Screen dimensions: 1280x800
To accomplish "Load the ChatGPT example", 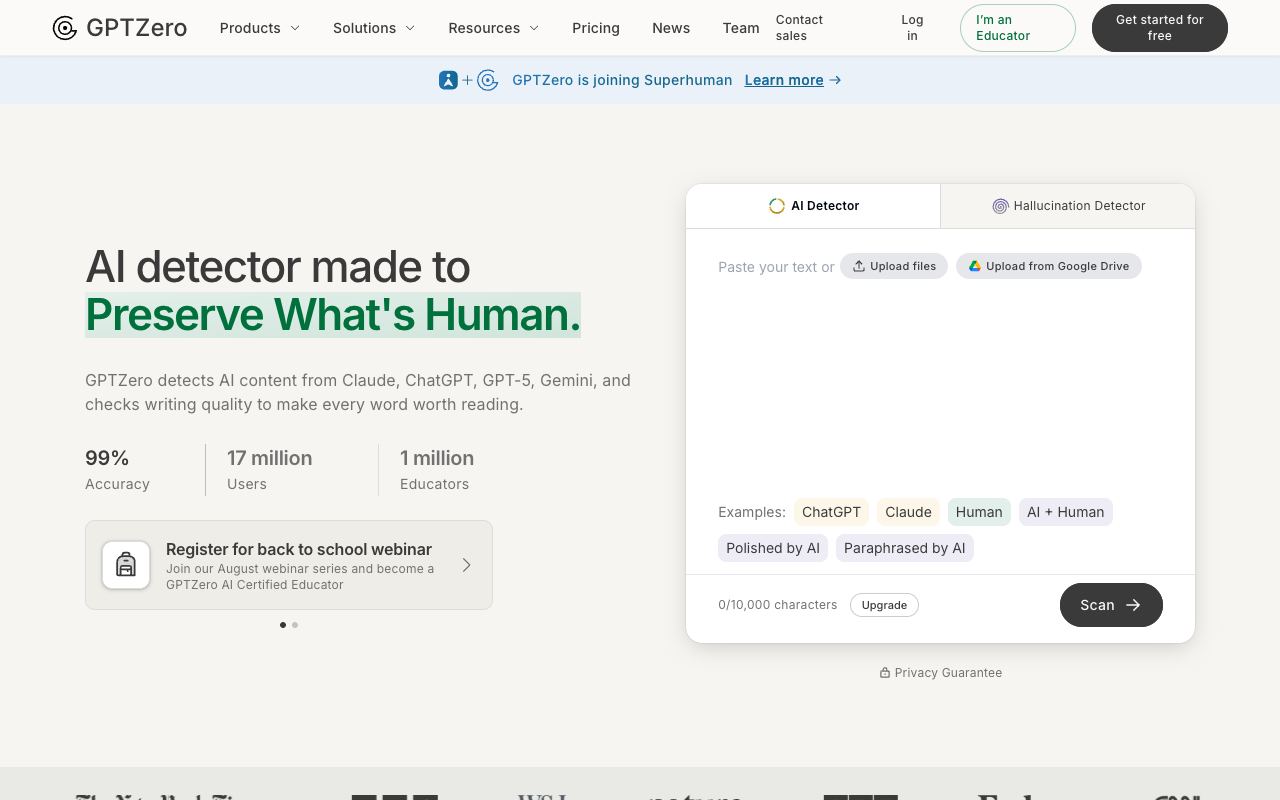I will pos(831,512).
